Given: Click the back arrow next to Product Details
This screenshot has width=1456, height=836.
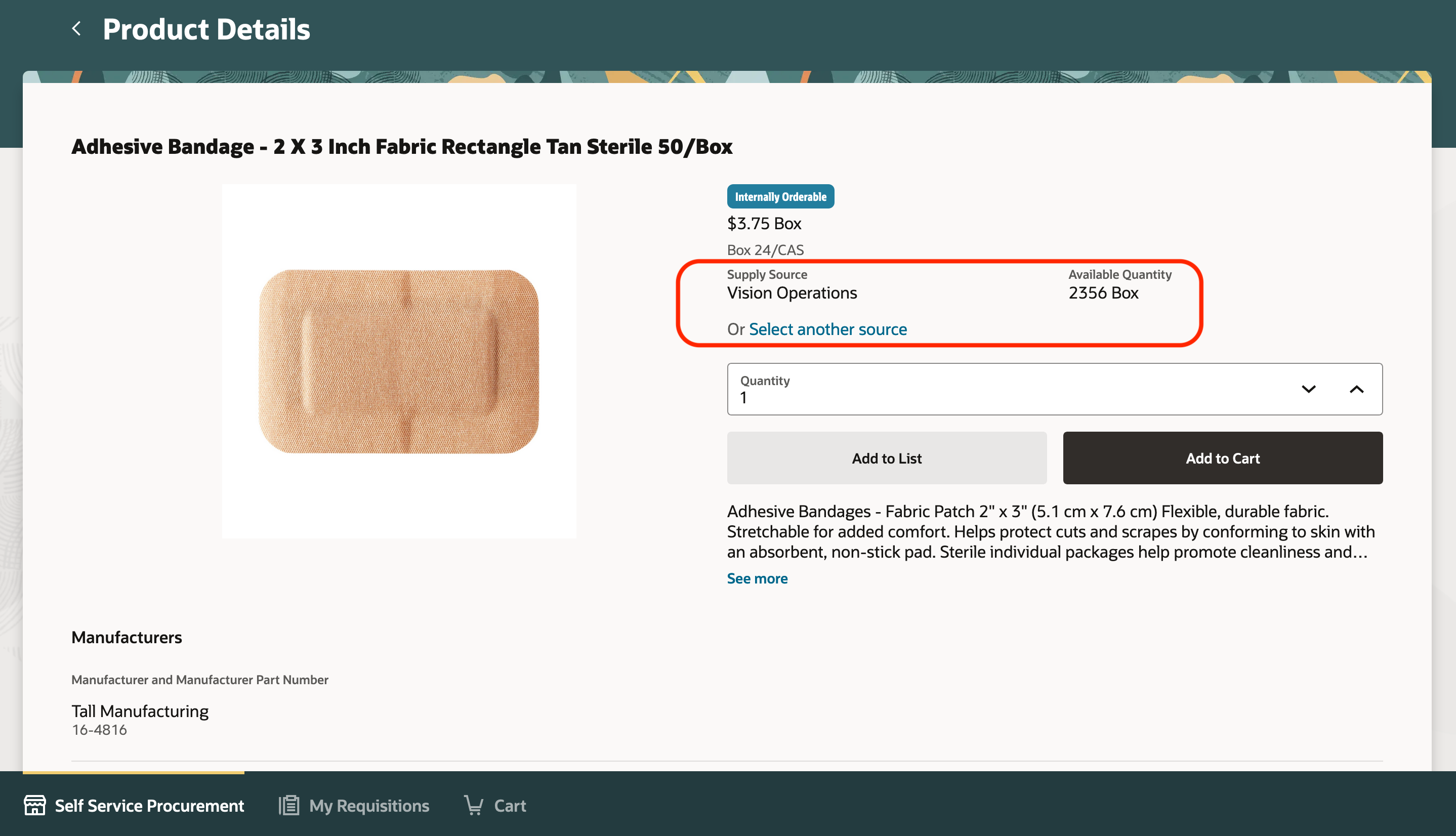Looking at the screenshot, I should point(76,29).
